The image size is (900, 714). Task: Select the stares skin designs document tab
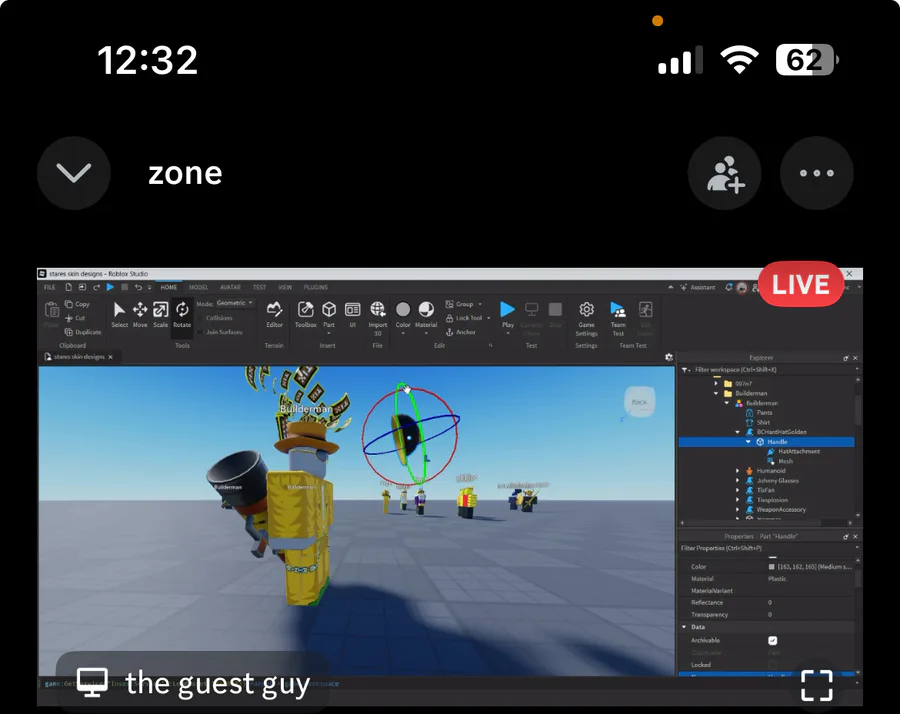pos(79,357)
